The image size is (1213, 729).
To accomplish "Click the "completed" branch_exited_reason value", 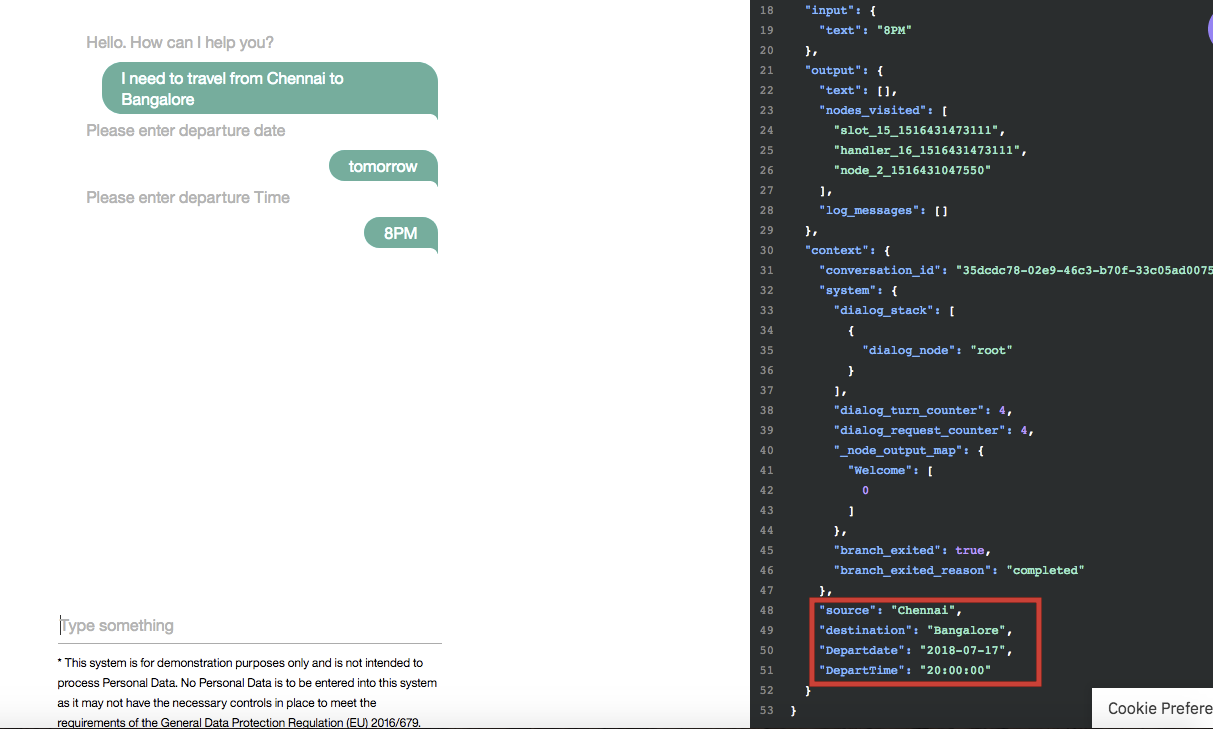I will click(1046, 570).
